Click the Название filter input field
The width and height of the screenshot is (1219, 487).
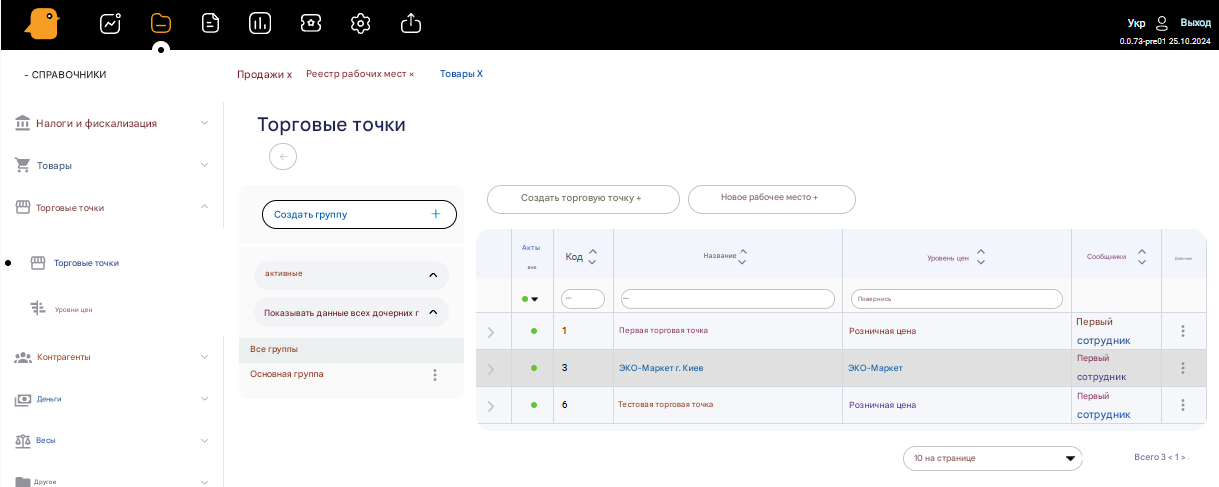(x=727, y=299)
